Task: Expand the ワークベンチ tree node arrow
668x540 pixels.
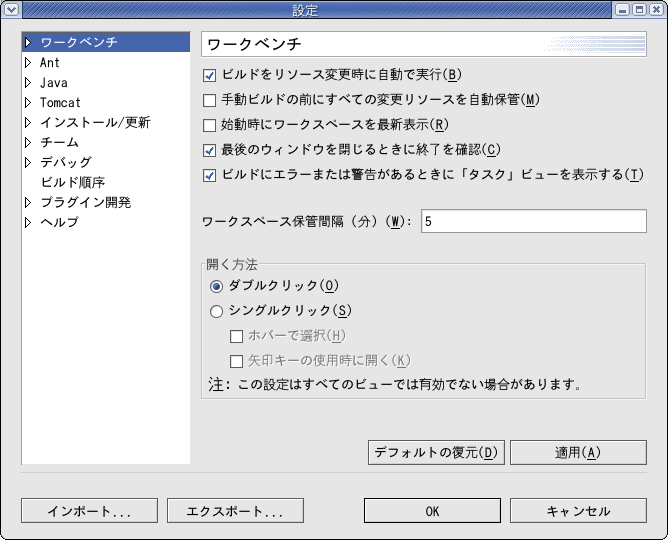Action: pyautogui.click(x=28, y=42)
